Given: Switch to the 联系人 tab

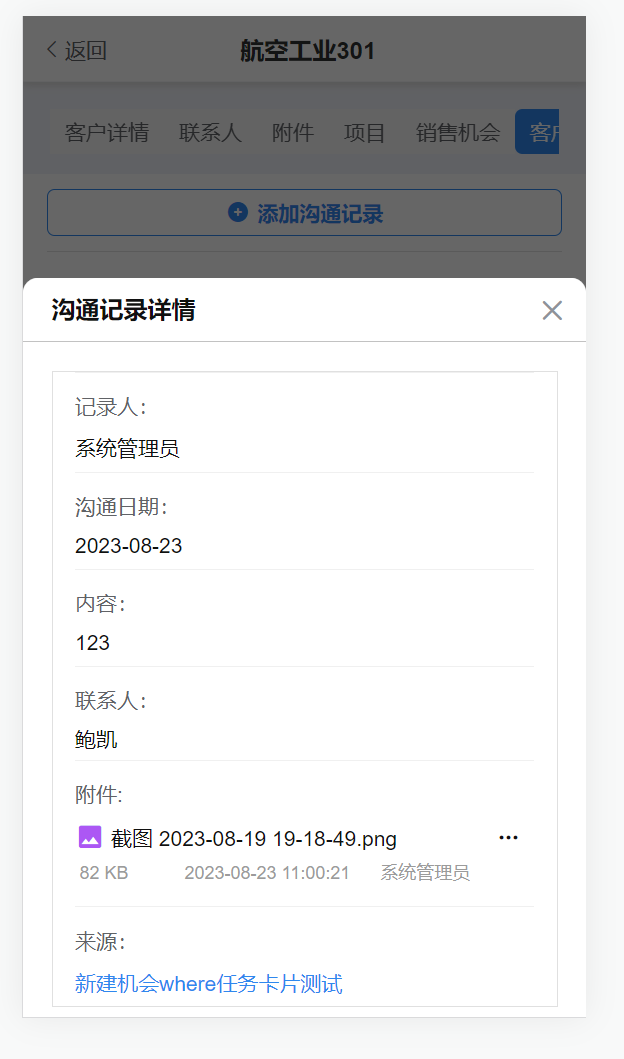Looking at the screenshot, I should pos(210,133).
